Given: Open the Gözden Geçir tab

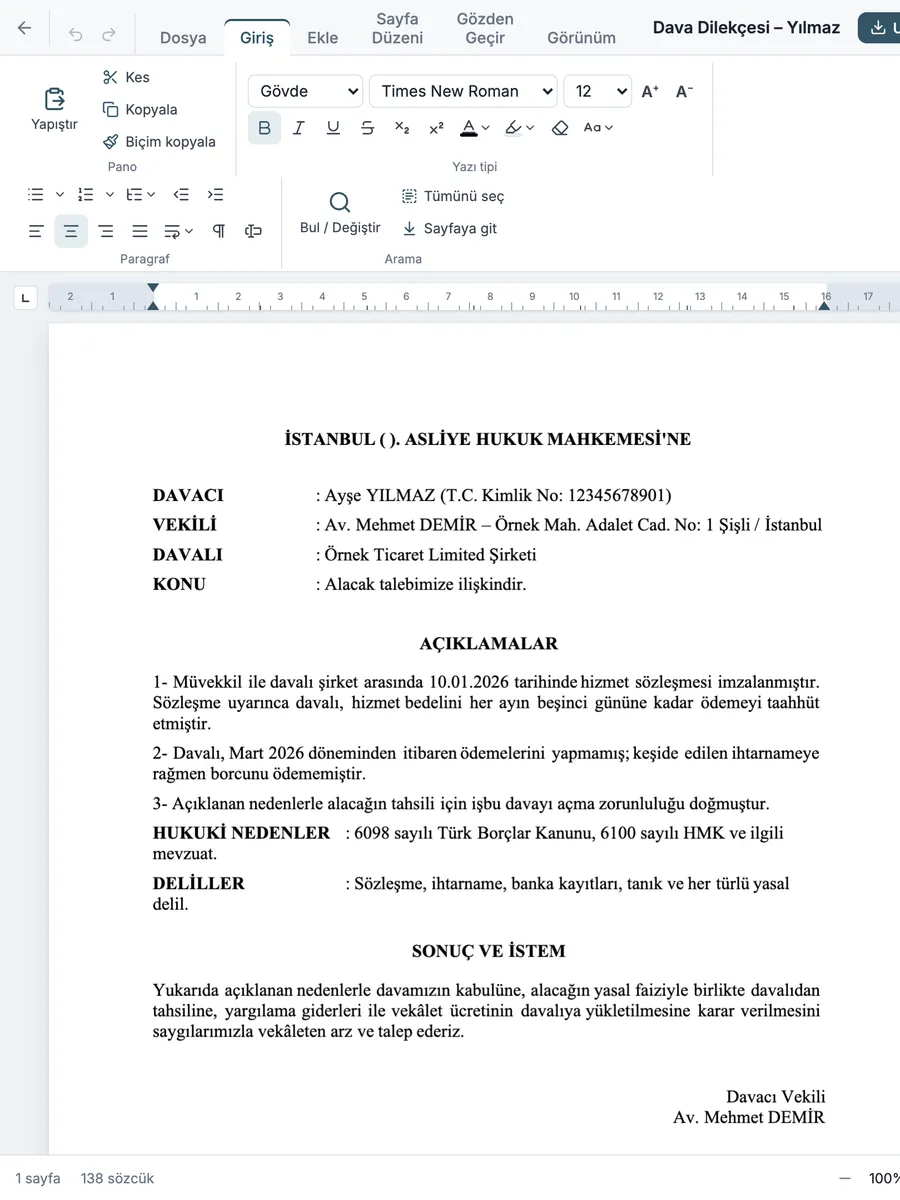Looking at the screenshot, I should pyautogui.click(x=485, y=29).
